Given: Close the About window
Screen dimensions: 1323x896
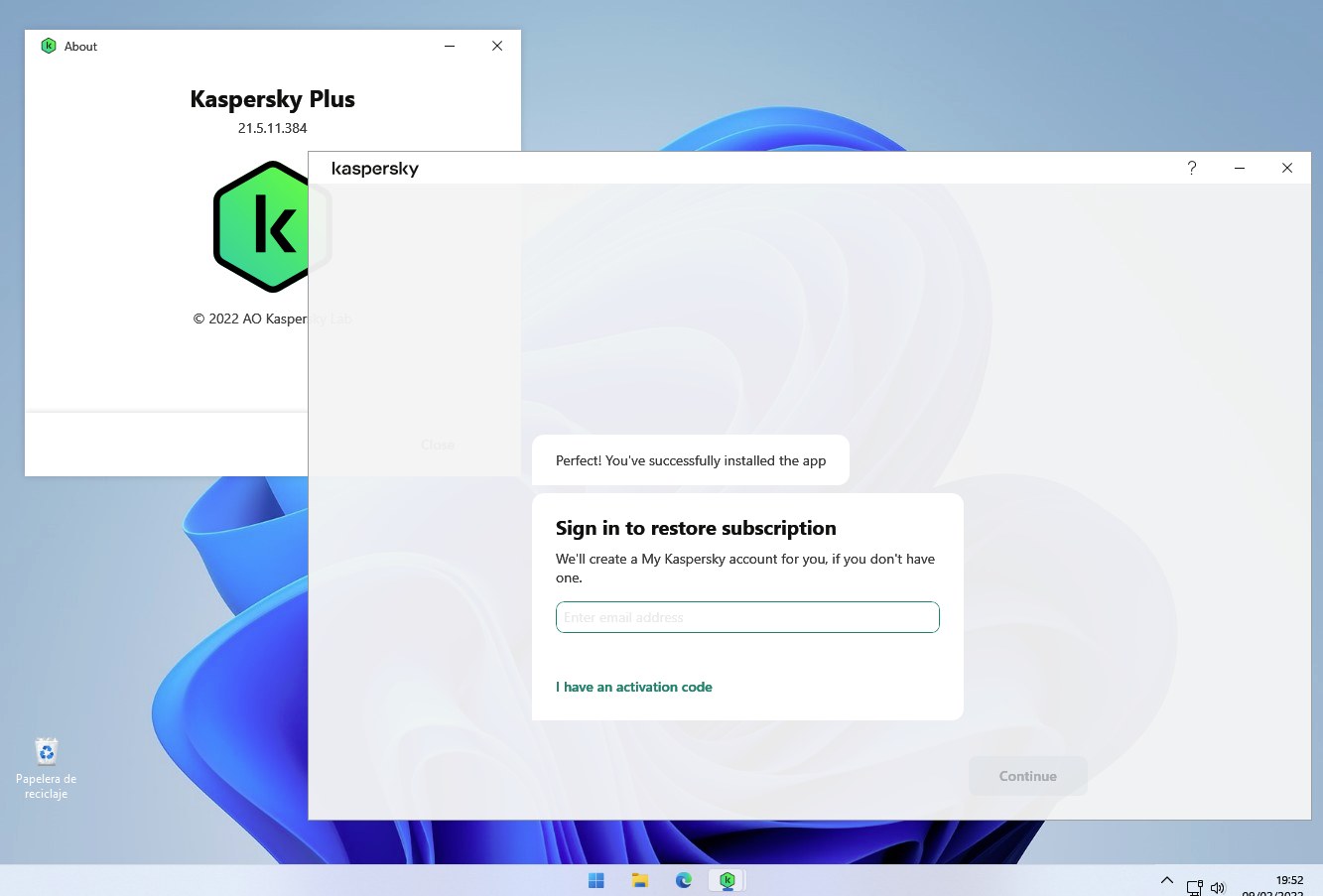Looking at the screenshot, I should [497, 46].
